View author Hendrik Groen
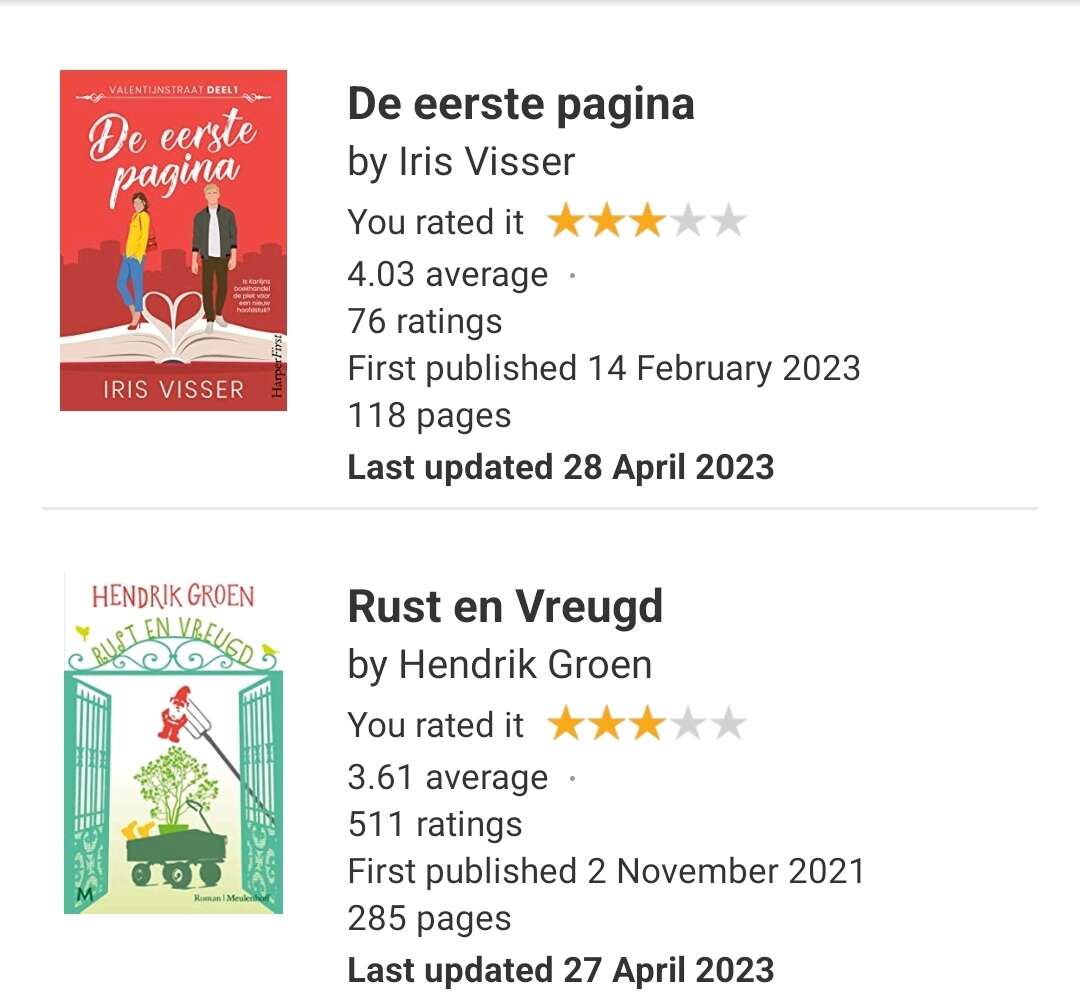The image size is (1080, 1002). pyautogui.click(x=526, y=665)
